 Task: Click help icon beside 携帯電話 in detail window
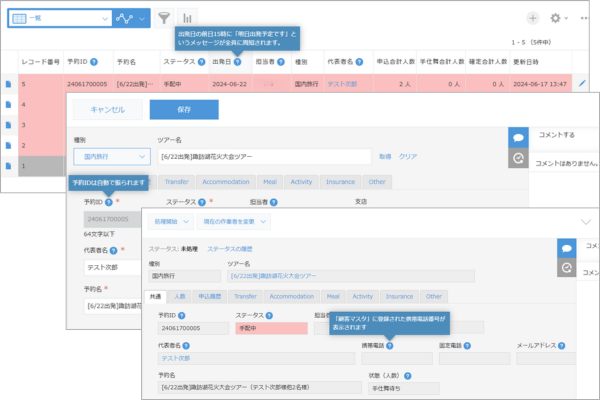[390, 346]
